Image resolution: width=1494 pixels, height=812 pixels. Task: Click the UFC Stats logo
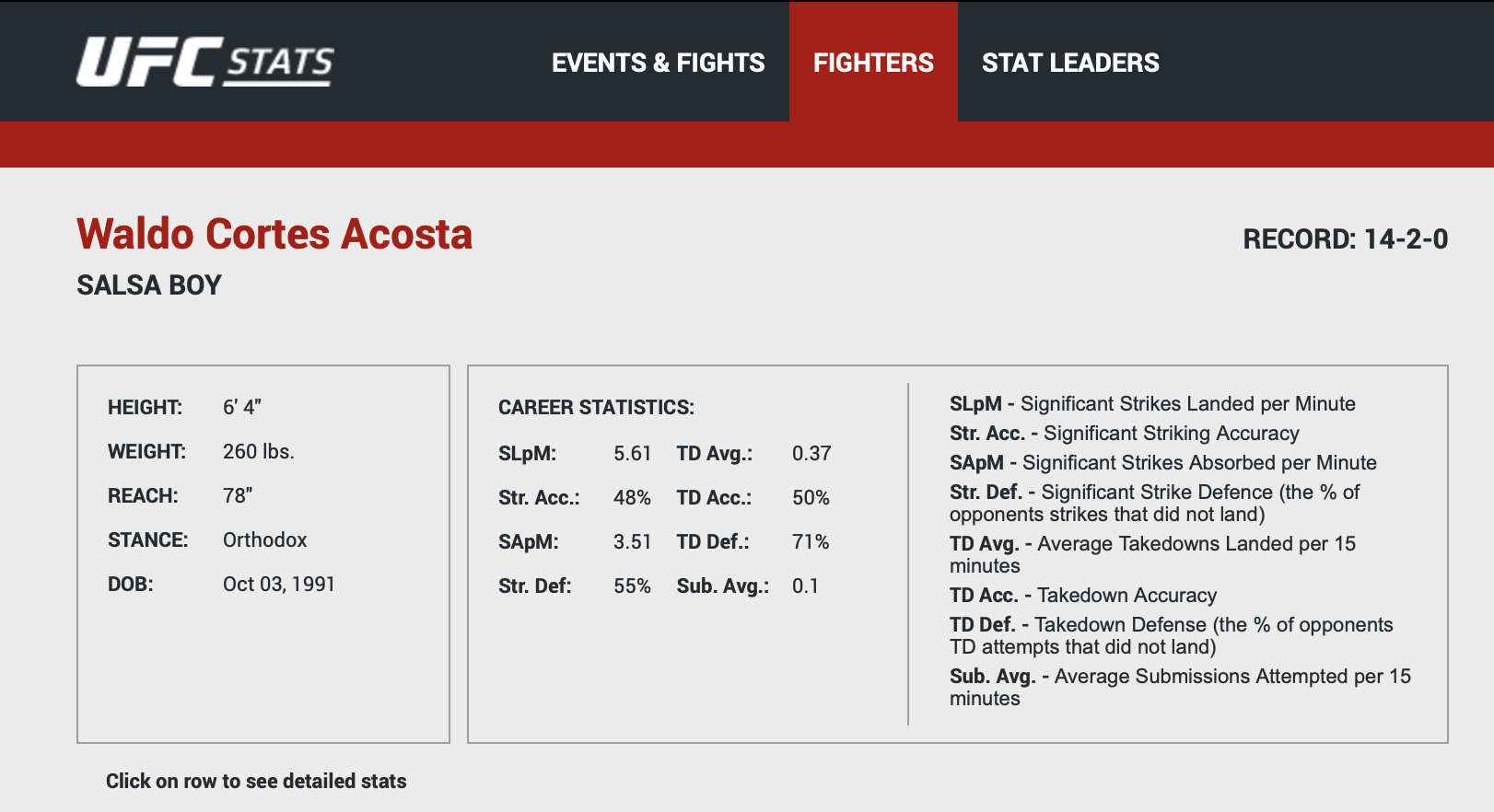(x=204, y=62)
